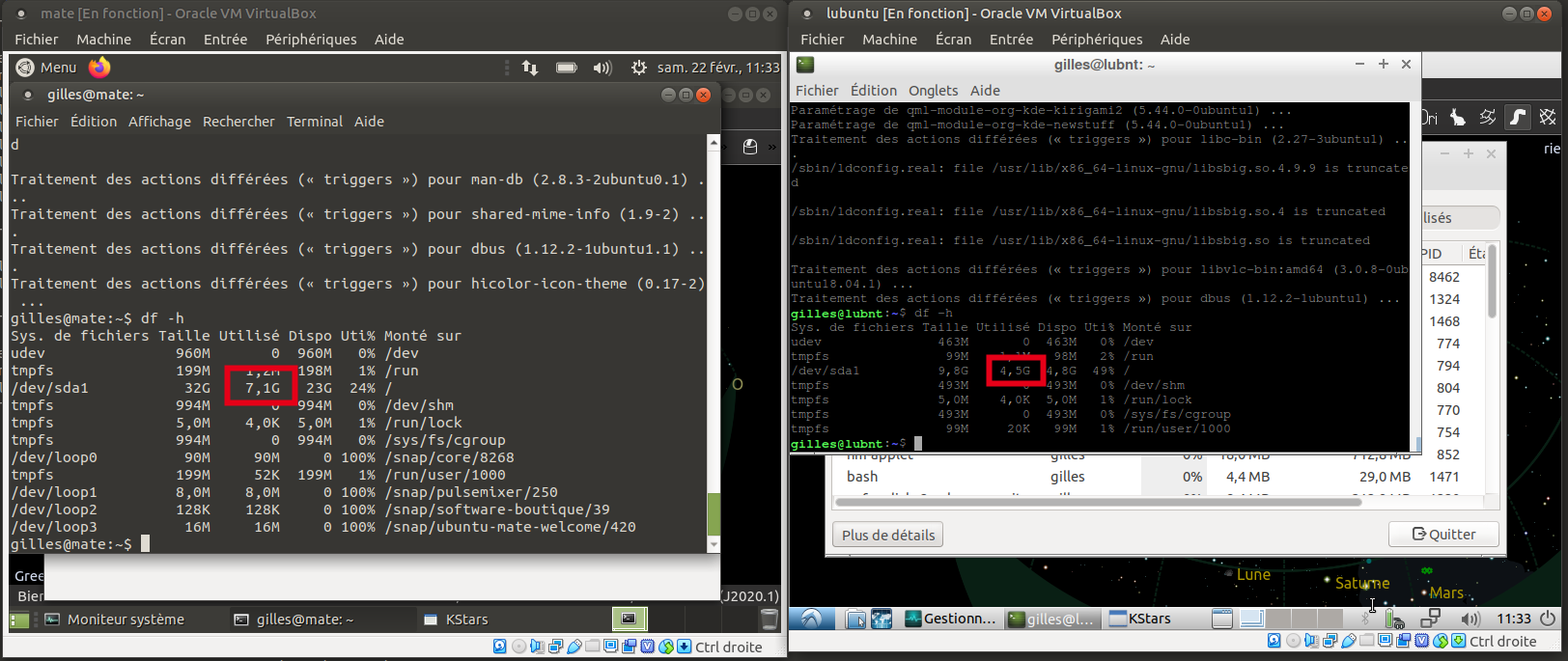
Task: Click the show desktop icon in MATE bottom panel
Action: click(x=19, y=620)
